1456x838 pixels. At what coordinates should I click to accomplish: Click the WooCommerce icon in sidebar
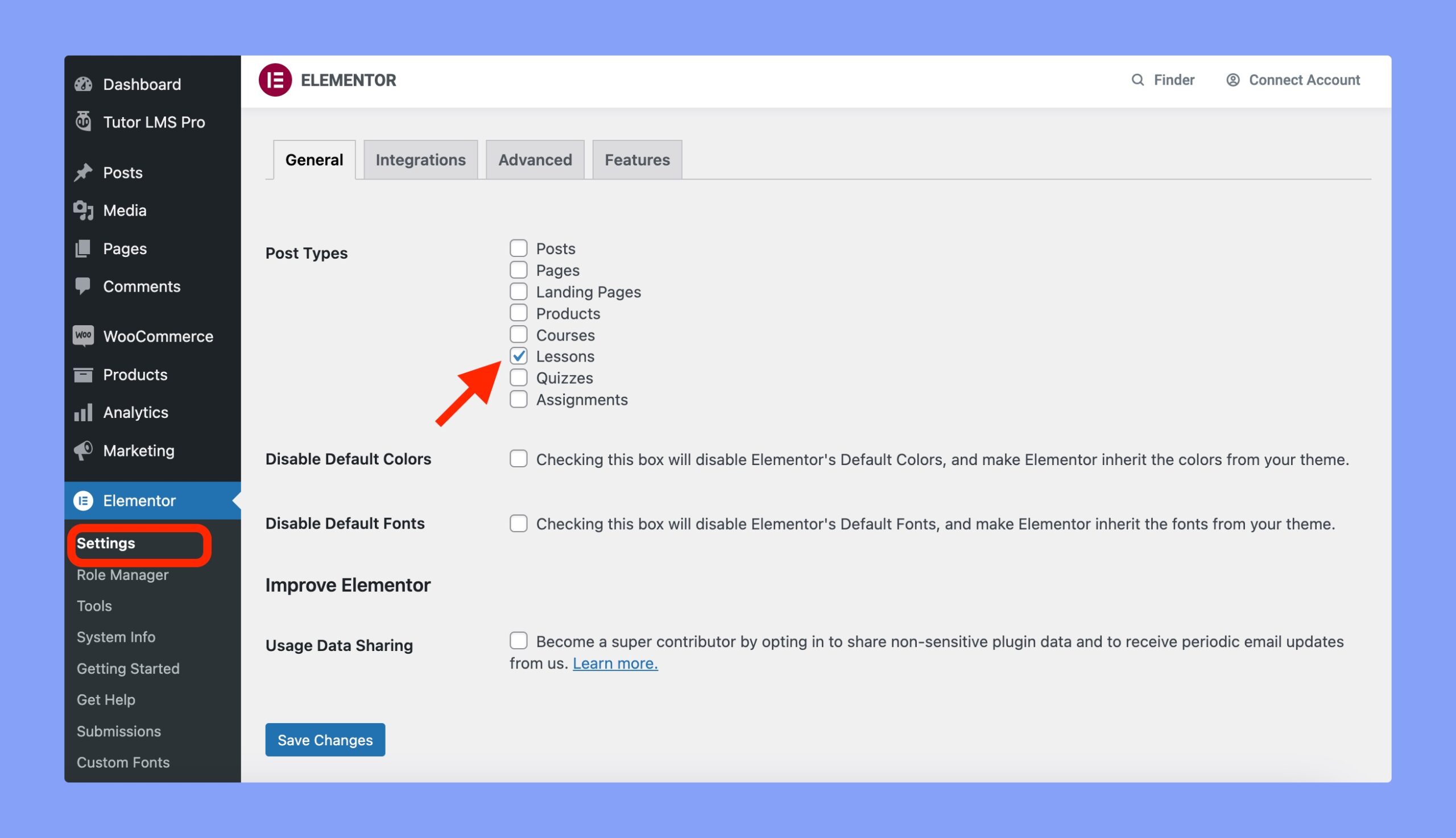pyautogui.click(x=84, y=336)
